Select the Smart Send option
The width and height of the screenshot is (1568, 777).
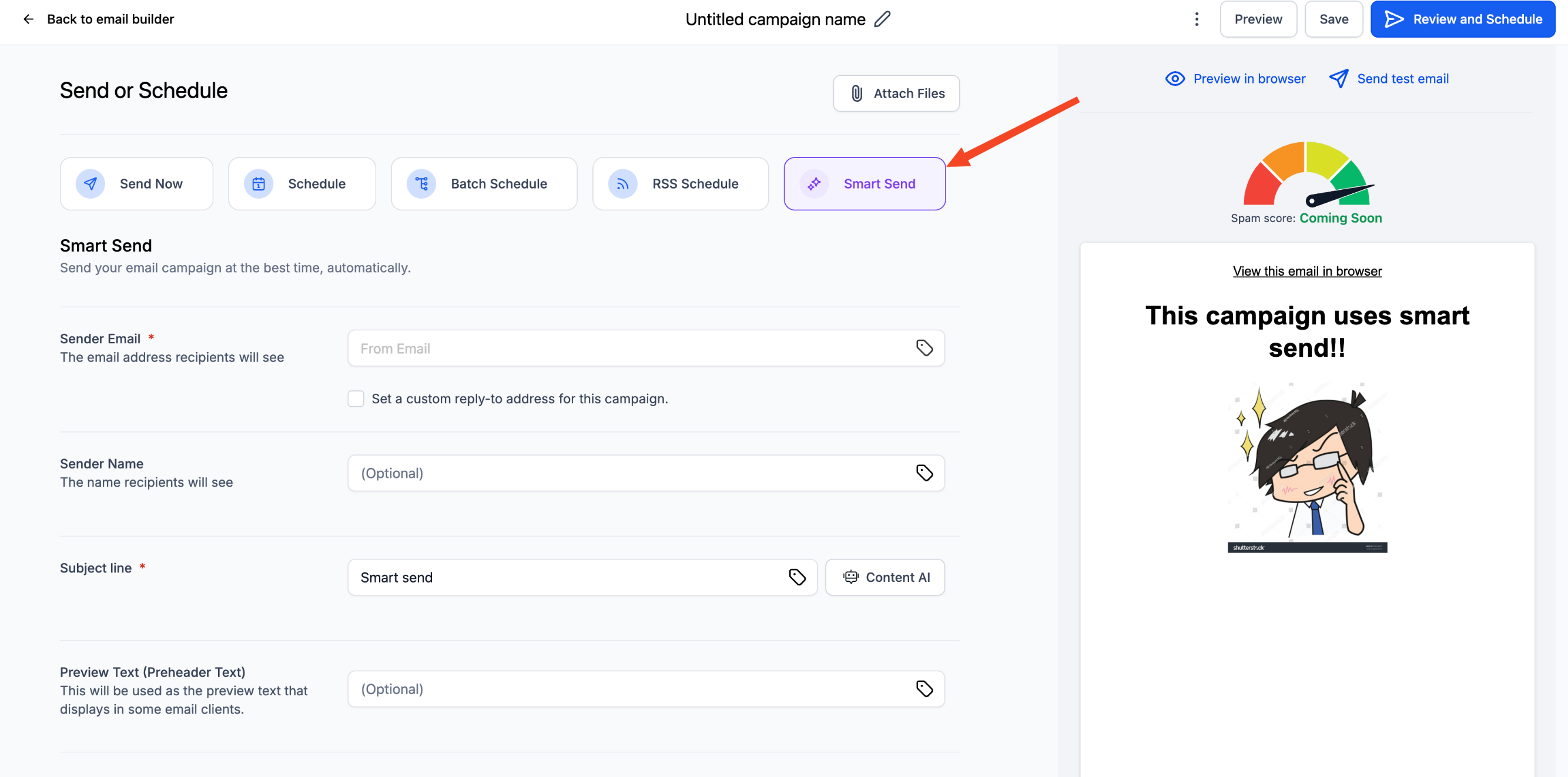click(x=864, y=183)
